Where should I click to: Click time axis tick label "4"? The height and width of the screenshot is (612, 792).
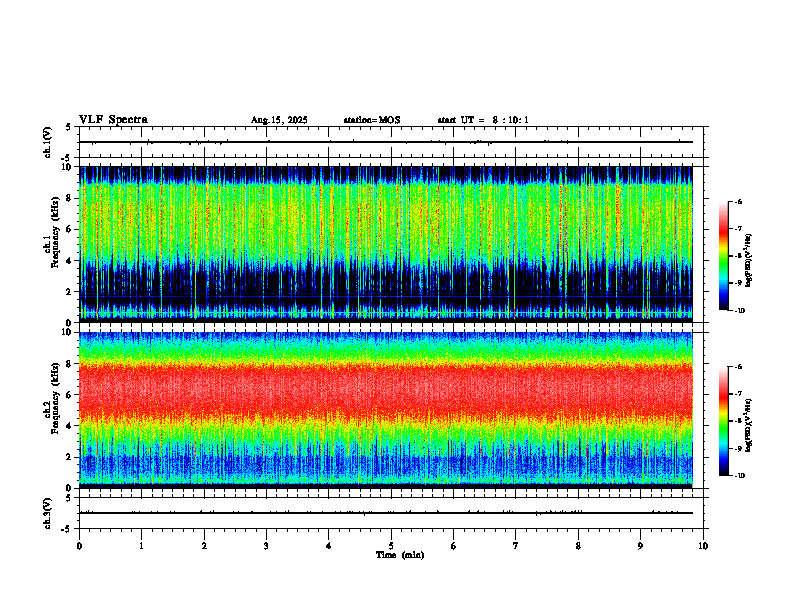[328, 546]
